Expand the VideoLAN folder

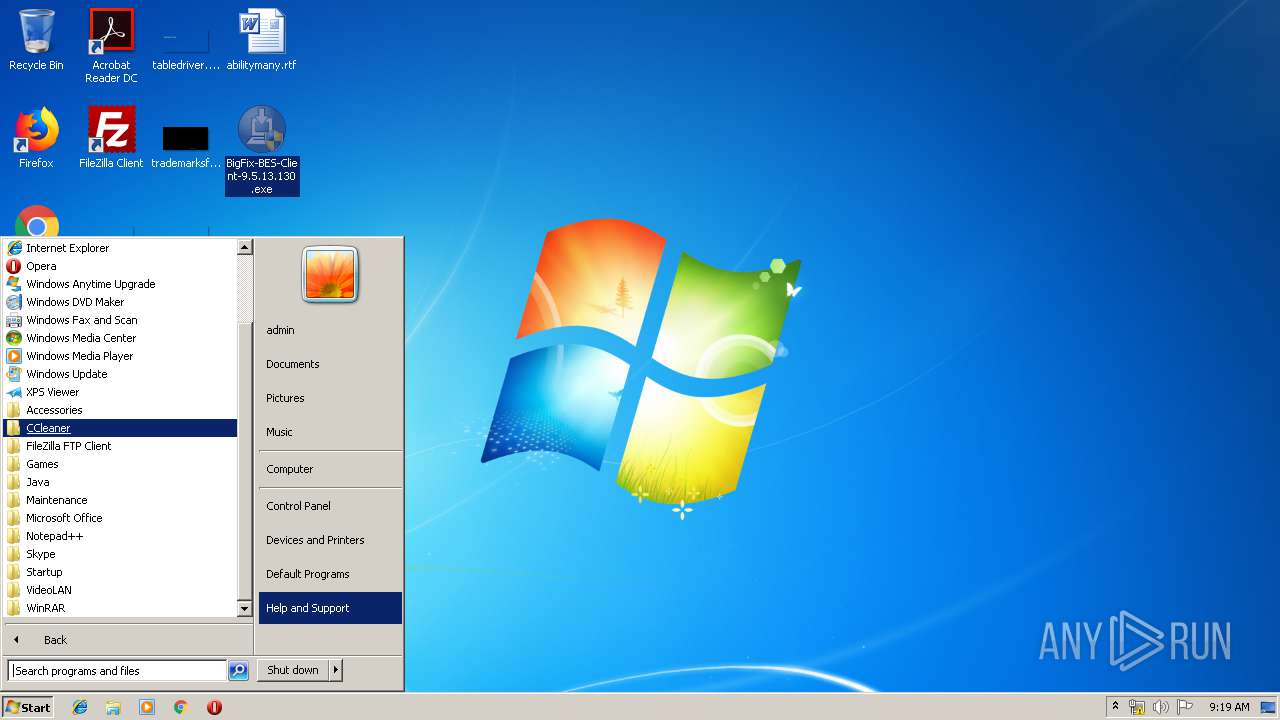pyautogui.click(x=120, y=590)
